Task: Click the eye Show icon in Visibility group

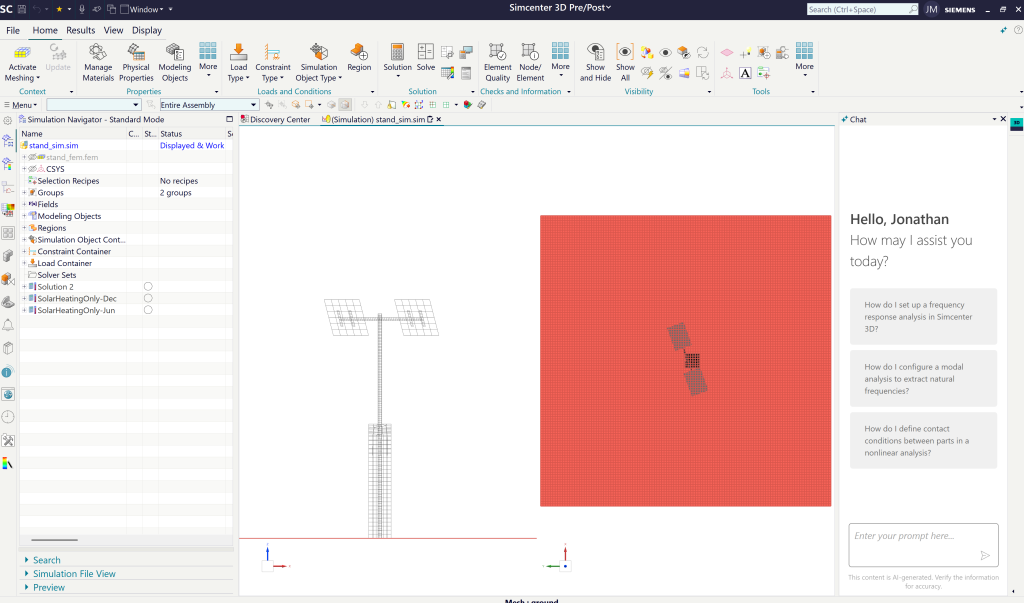Action: coord(665,52)
